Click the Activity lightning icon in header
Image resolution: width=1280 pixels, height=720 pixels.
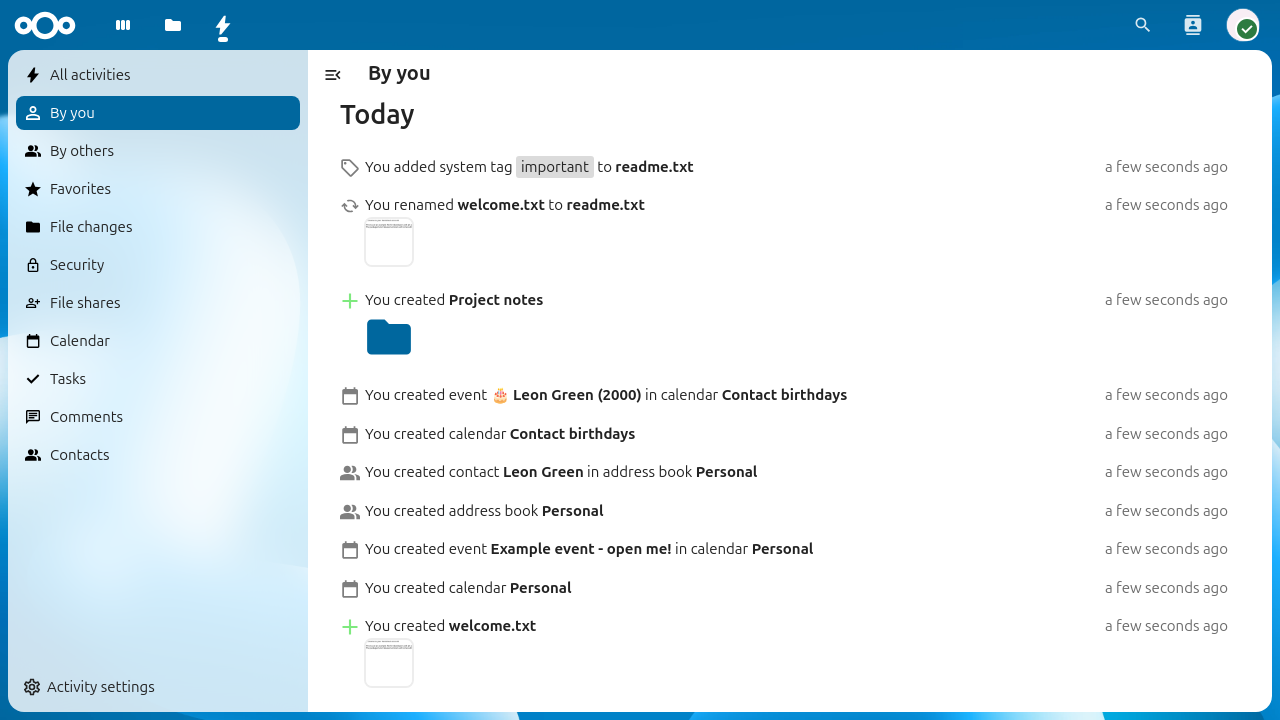click(x=223, y=26)
